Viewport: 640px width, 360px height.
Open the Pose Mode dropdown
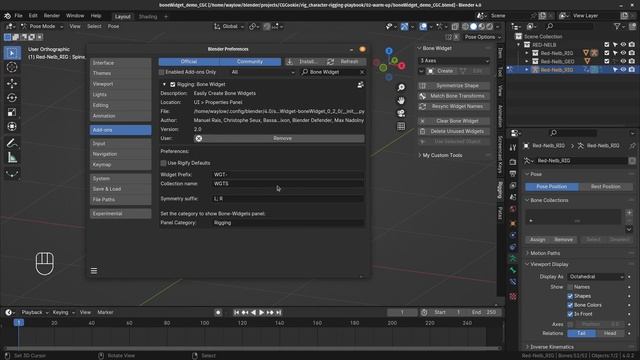point(42,27)
